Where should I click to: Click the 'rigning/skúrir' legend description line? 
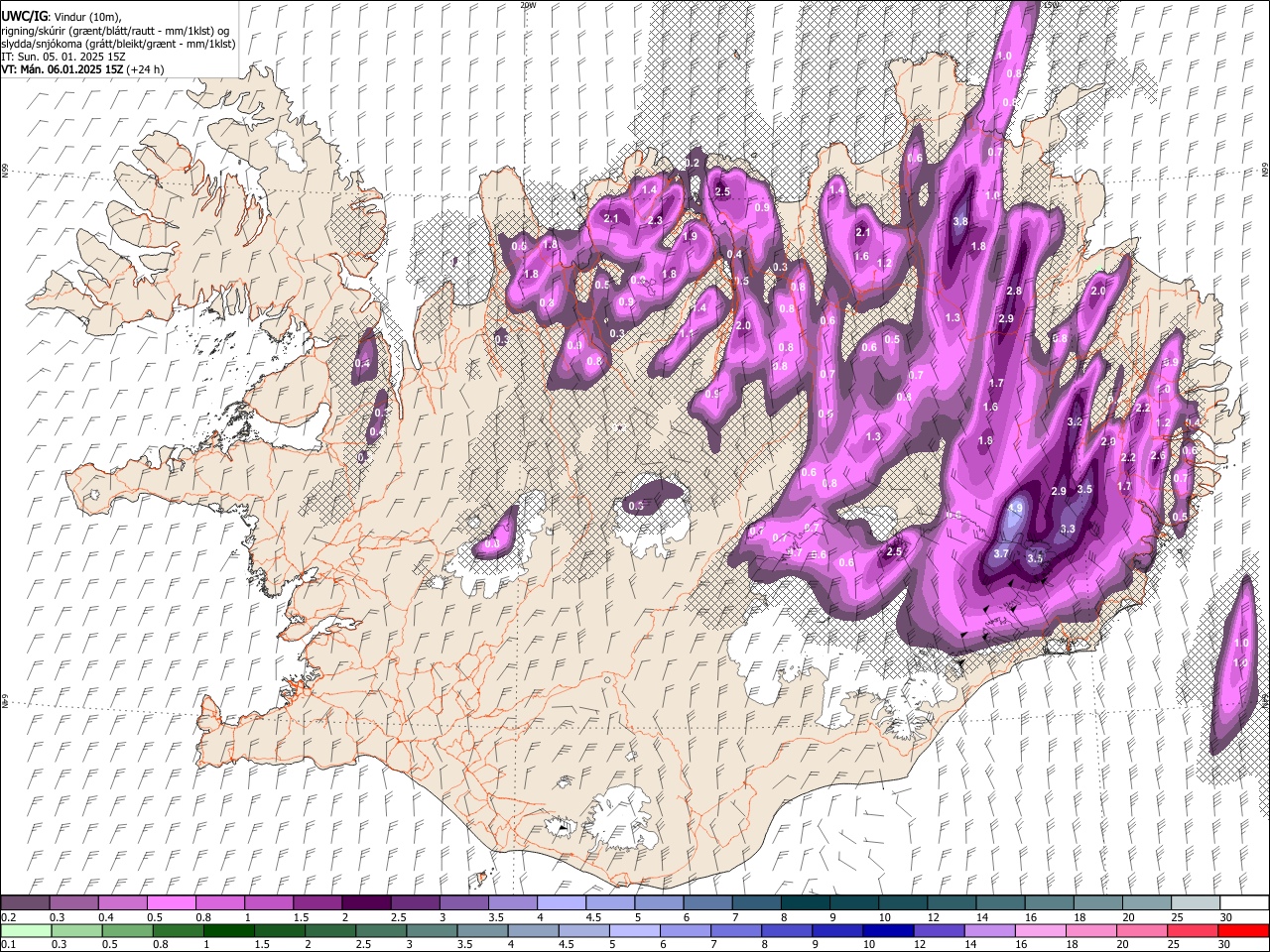click(x=116, y=31)
